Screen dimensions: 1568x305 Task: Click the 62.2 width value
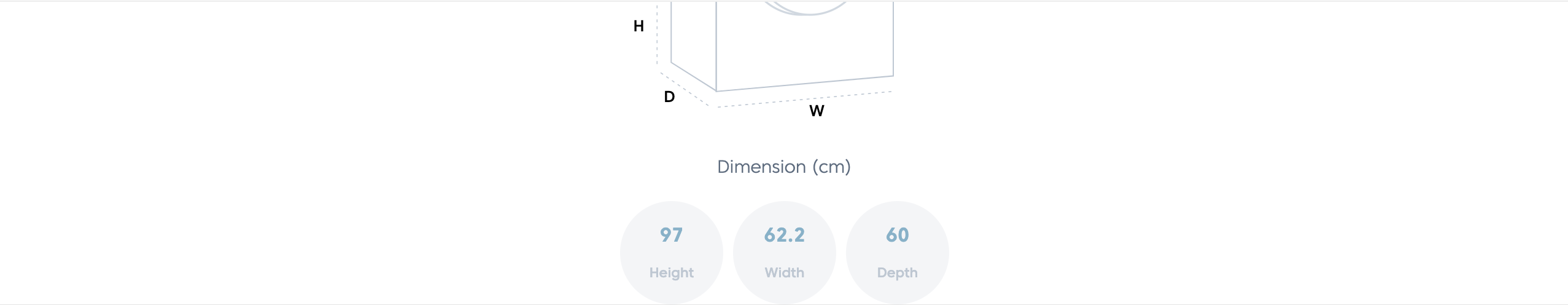pyautogui.click(x=784, y=235)
